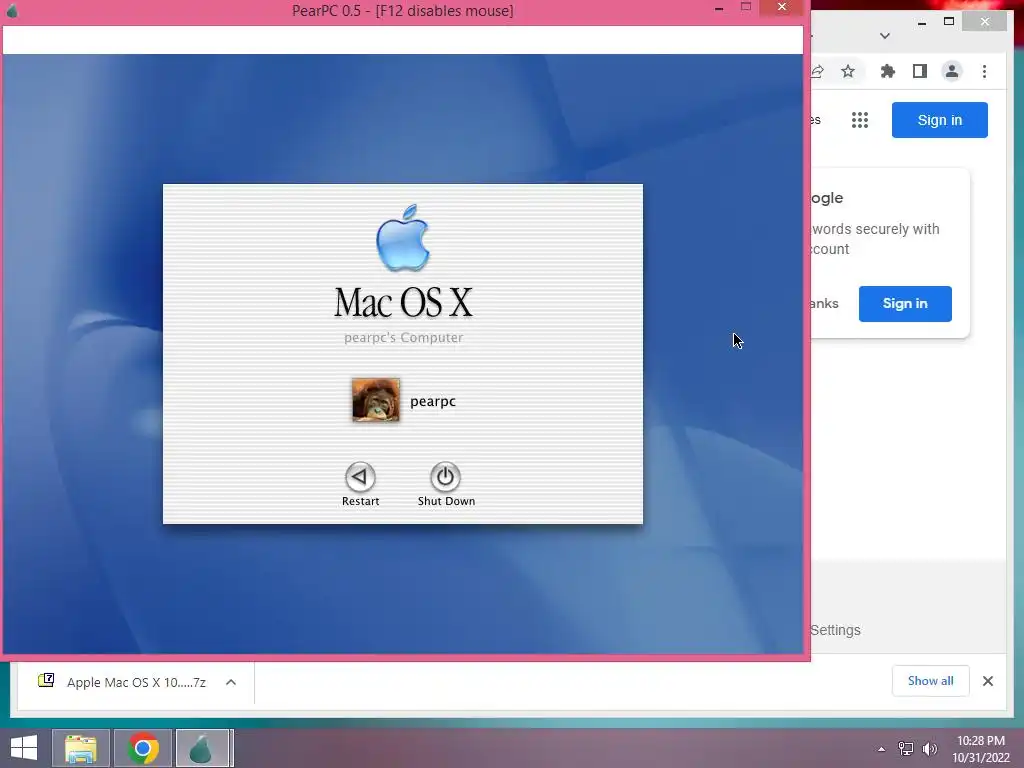Click Show all downloads button

pyautogui.click(x=931, y=681)
